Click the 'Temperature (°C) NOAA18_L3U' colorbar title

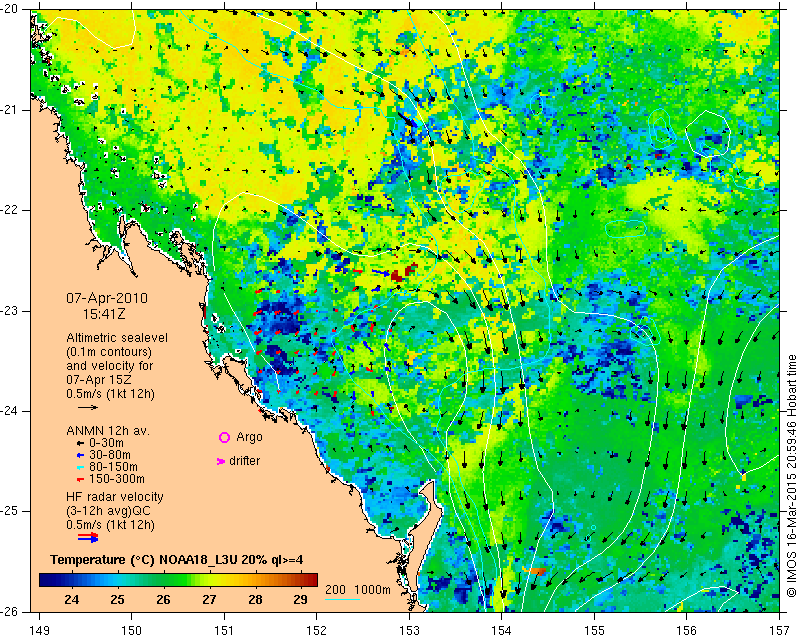click(139, 560)
